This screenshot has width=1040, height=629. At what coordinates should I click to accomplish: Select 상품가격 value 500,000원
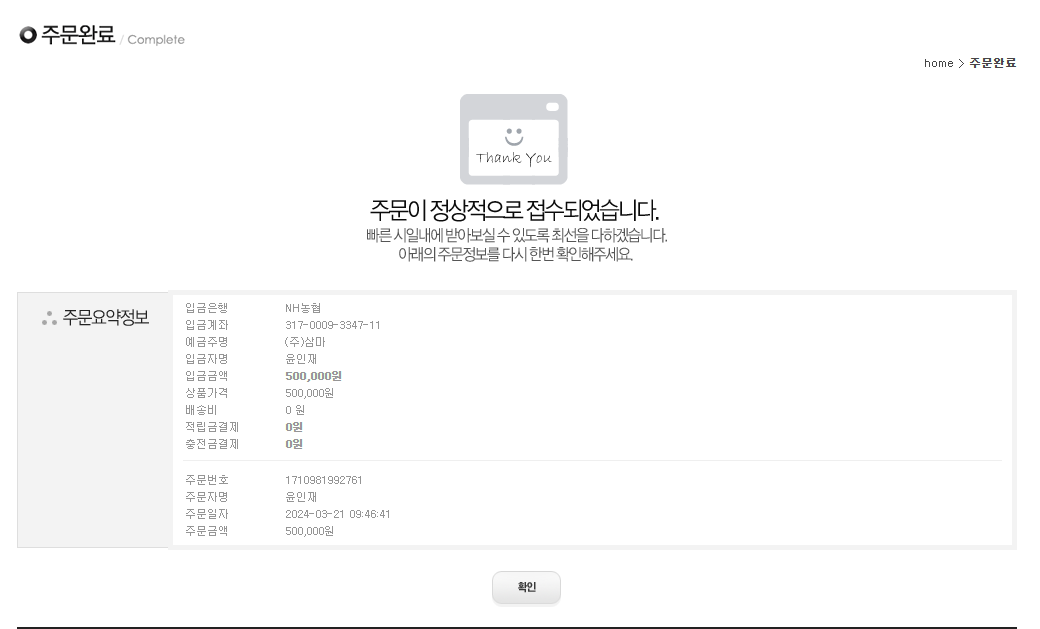click(x=309, y=393)
